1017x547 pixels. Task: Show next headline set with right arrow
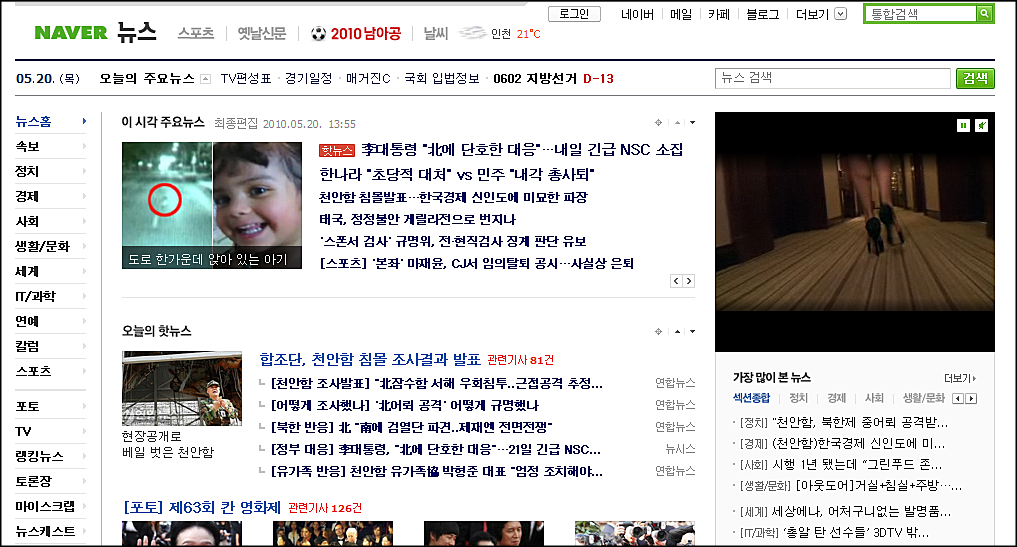click(x=689, y=281)
